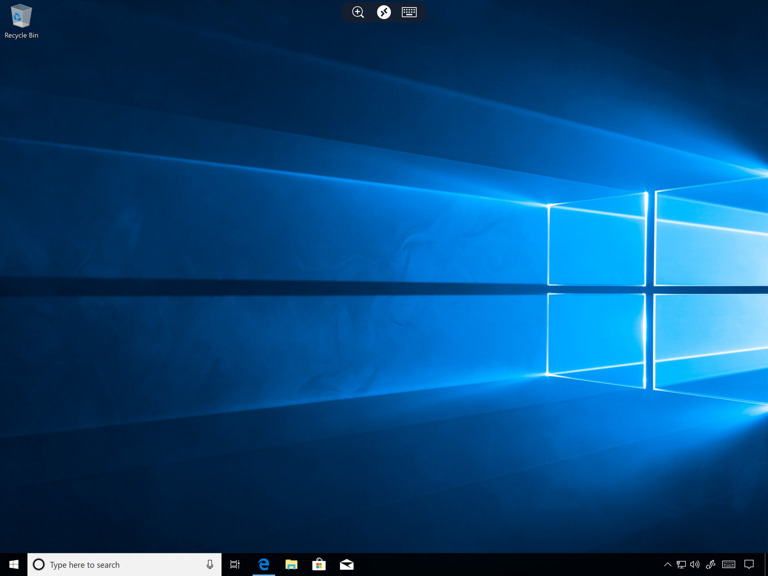Launch Microsoft Edge from the taskbar

263,564
